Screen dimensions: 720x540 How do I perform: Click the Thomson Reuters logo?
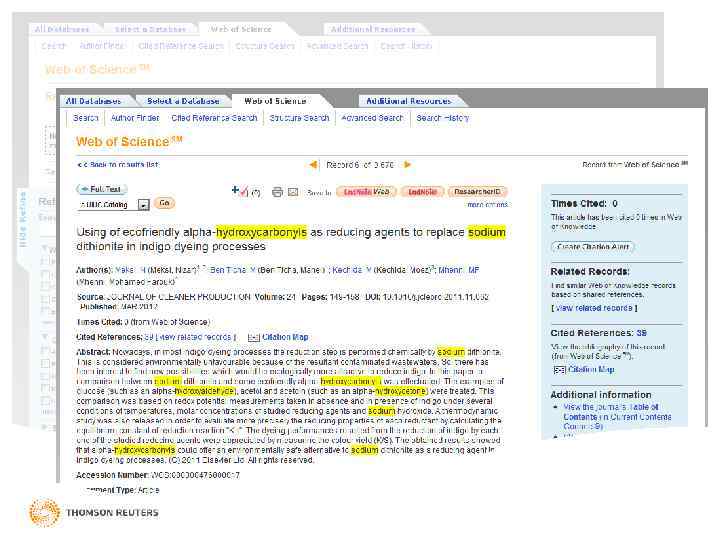[94, 512]
